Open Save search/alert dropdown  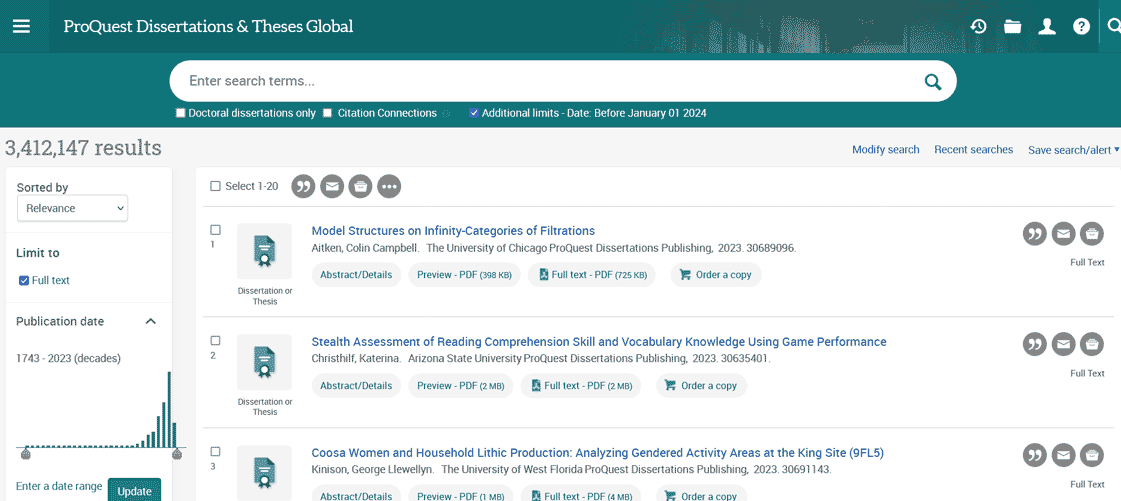tap(1073, 150)
